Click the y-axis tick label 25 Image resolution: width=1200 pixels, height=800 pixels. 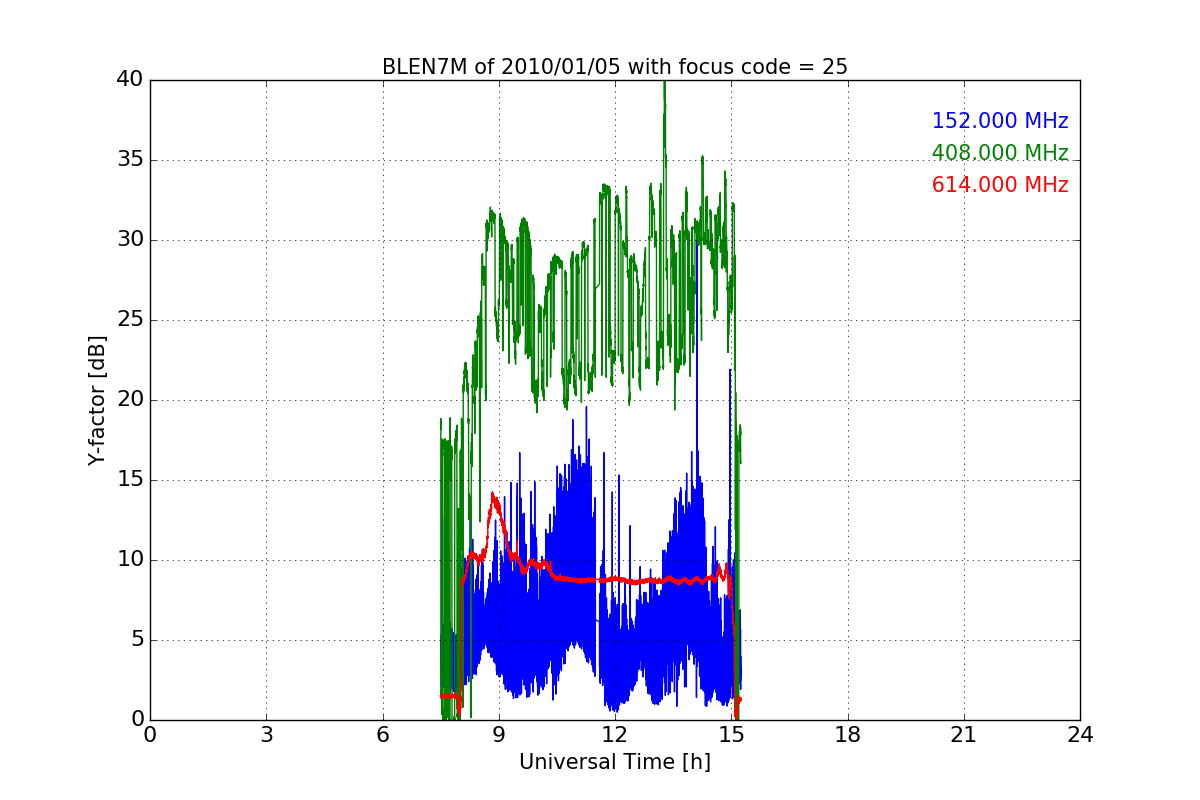pyautogui.click(x=129, y=320)
